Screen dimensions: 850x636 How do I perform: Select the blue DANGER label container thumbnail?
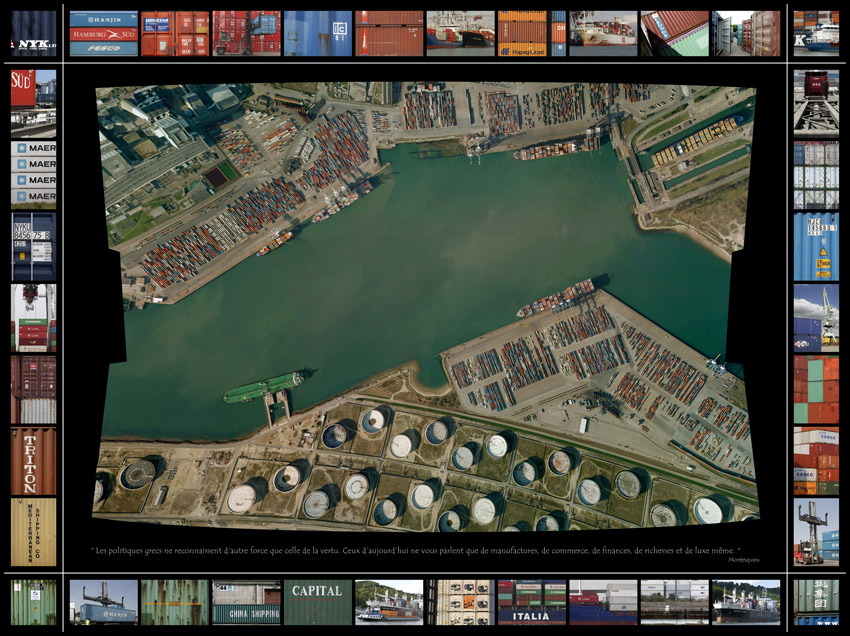(816, 246)
